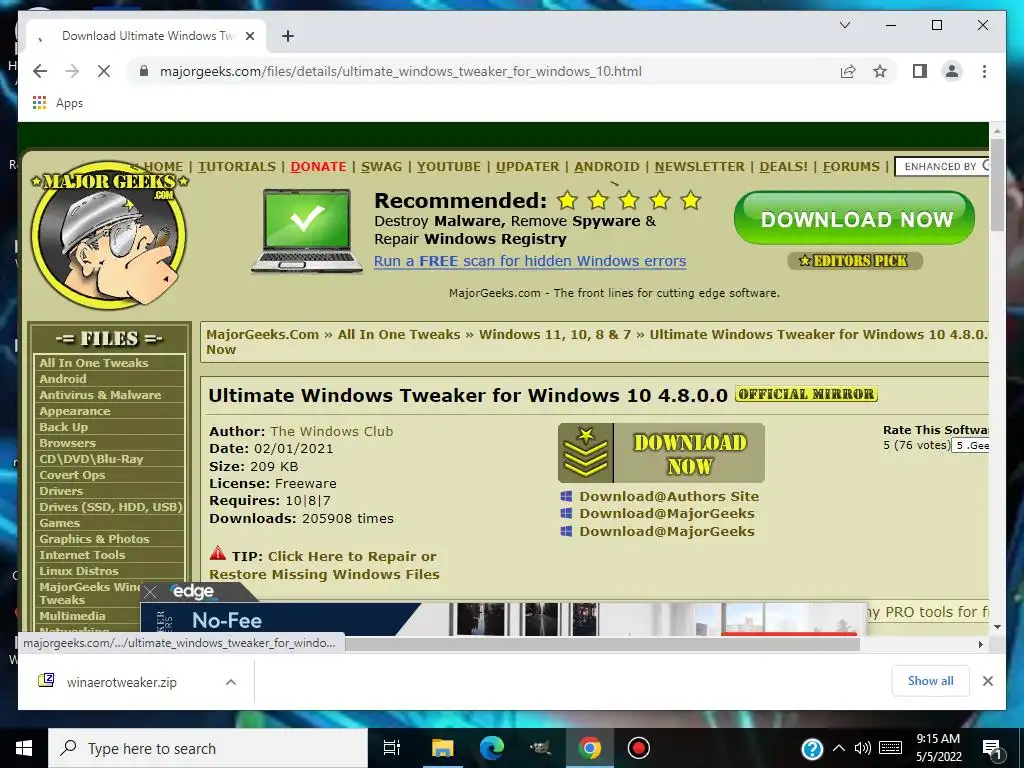Image resolution: width=1024 pixels, height=768 pixels.
Task: Select Android category in Files list
Action: tap(63, 379)
